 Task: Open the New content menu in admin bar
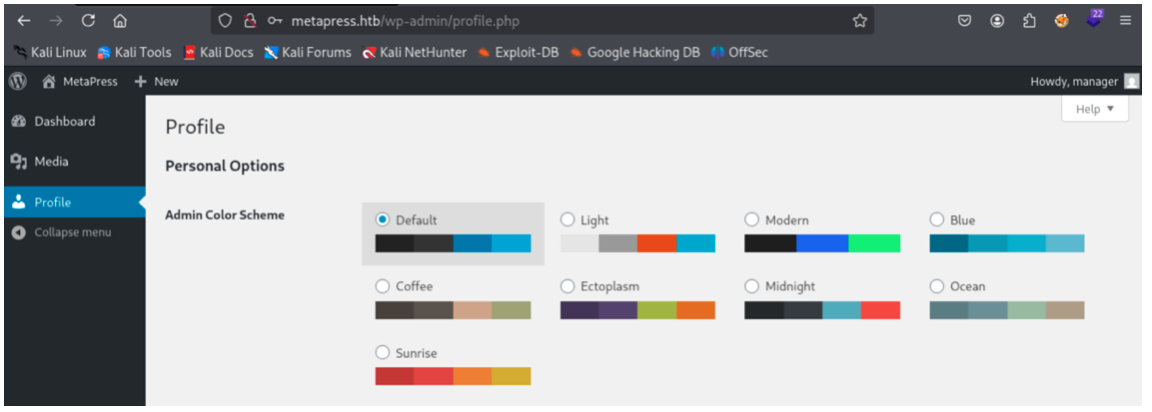click(156, 82)
